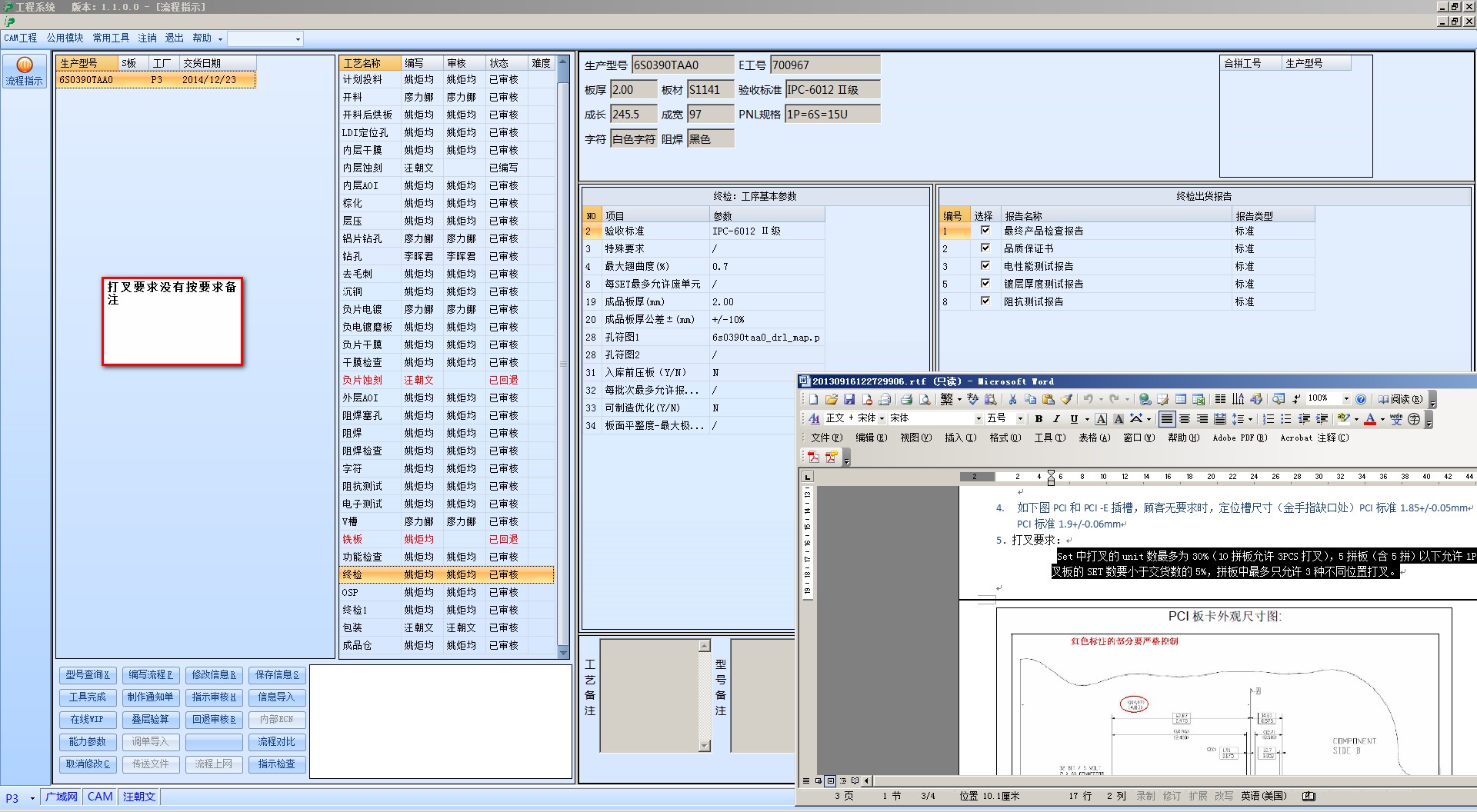
Task: Open the CAM工程 menu
Action: tap(21, 38)
